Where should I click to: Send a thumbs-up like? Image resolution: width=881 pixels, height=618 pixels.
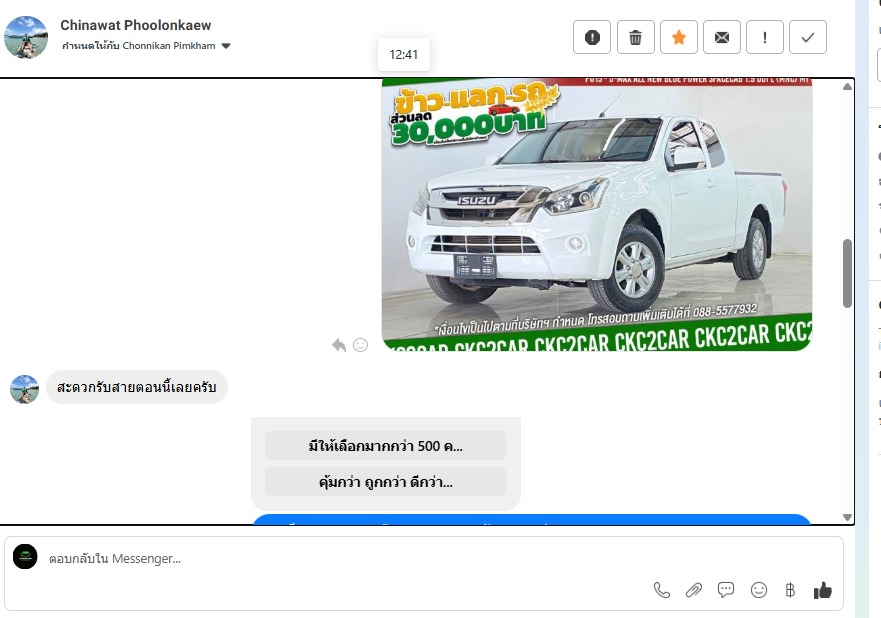823,590
